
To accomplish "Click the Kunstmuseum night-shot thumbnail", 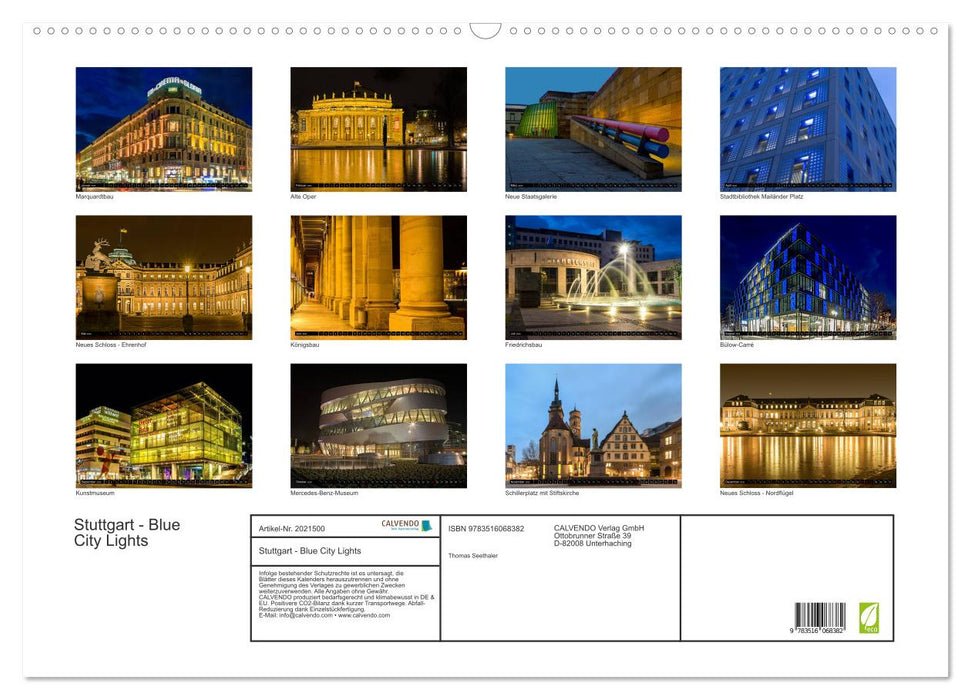I will pyautogui.click(x=163, y=424).
